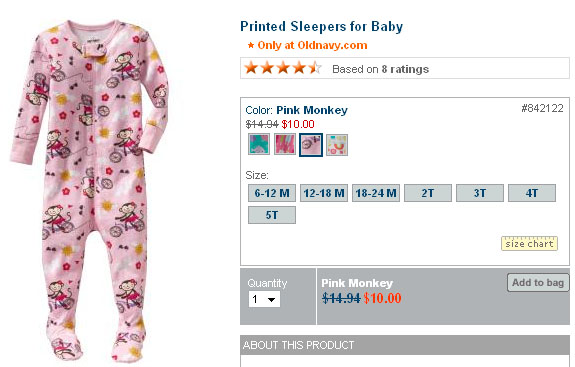Screen dimensions: 575x367
Task: Click the star rating icons
Action: [x=283, y=68]
